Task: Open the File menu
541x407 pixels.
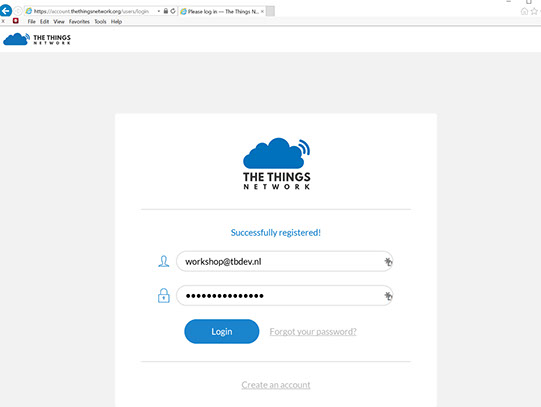Action: [x=31, y=21]
